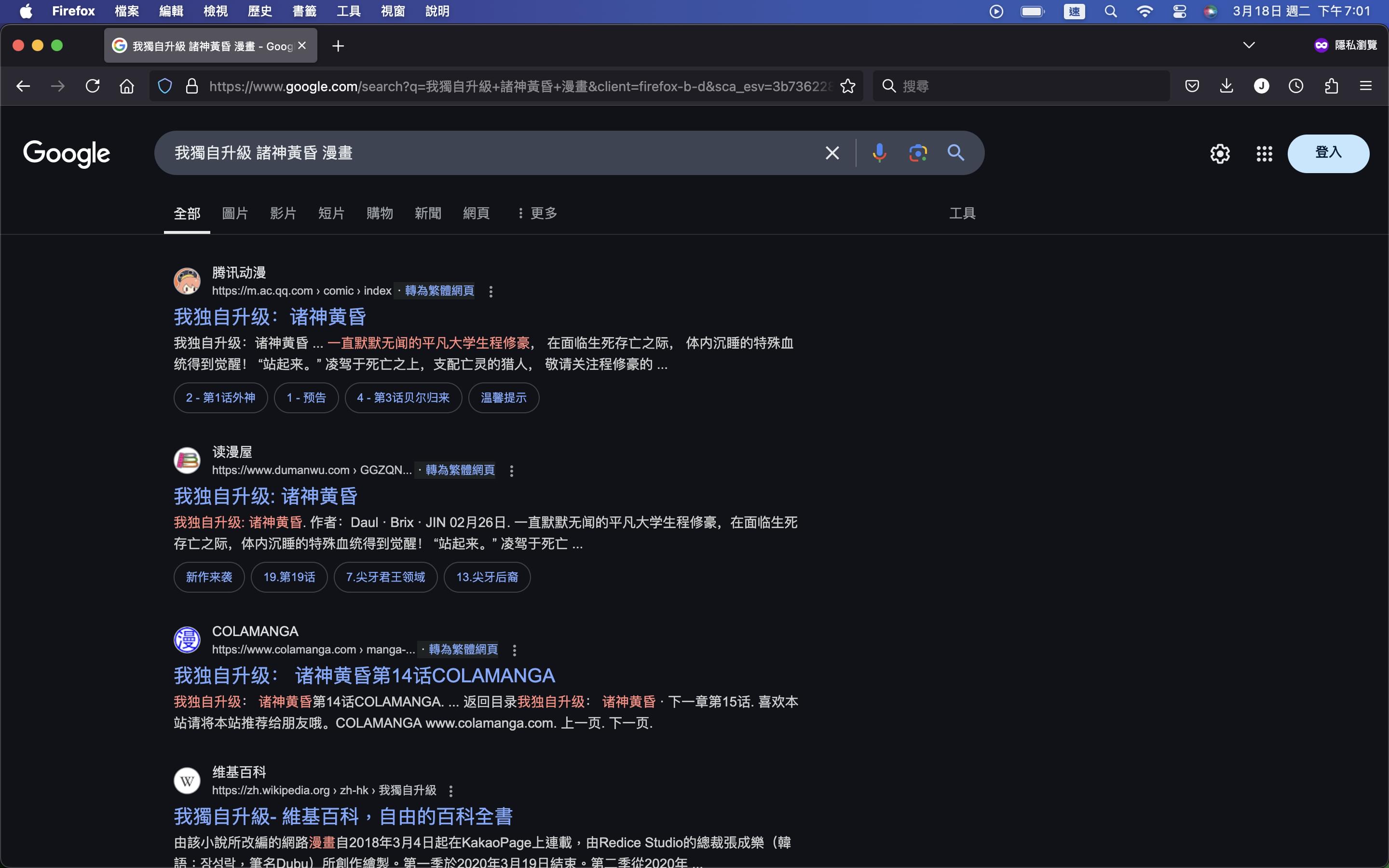Switch to the 影片 tab

(x=284, y=214)
